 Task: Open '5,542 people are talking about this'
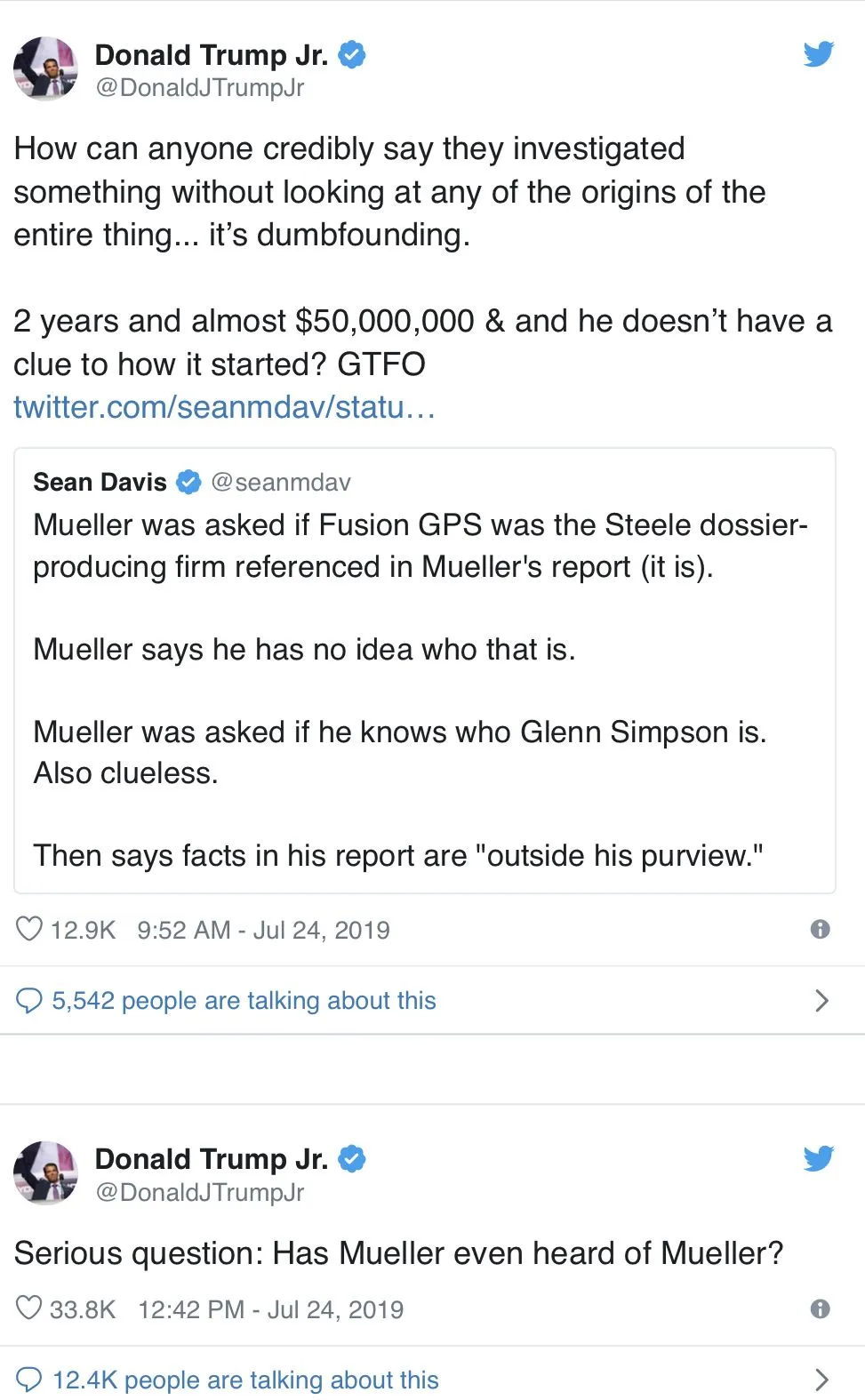tap(244, 1001)
